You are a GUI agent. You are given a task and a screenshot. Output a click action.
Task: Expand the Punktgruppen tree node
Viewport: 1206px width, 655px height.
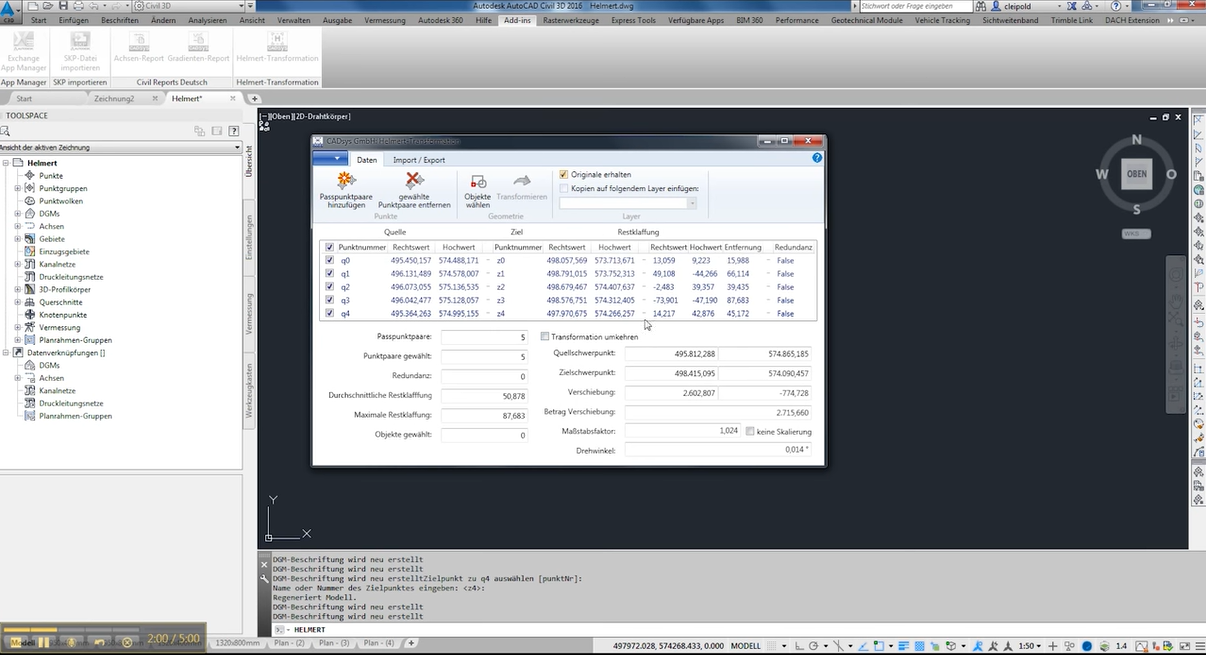17,189
